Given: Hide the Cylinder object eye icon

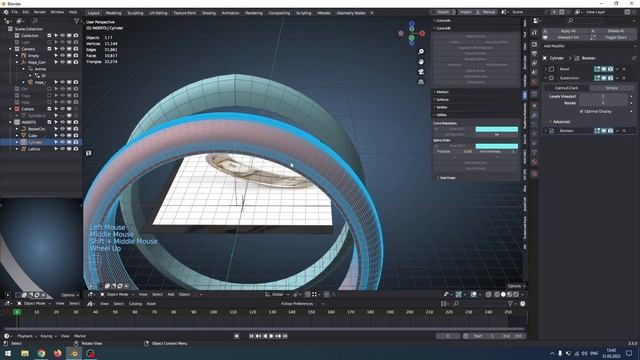Looking at the screenshot, I should tap(62, 142).
